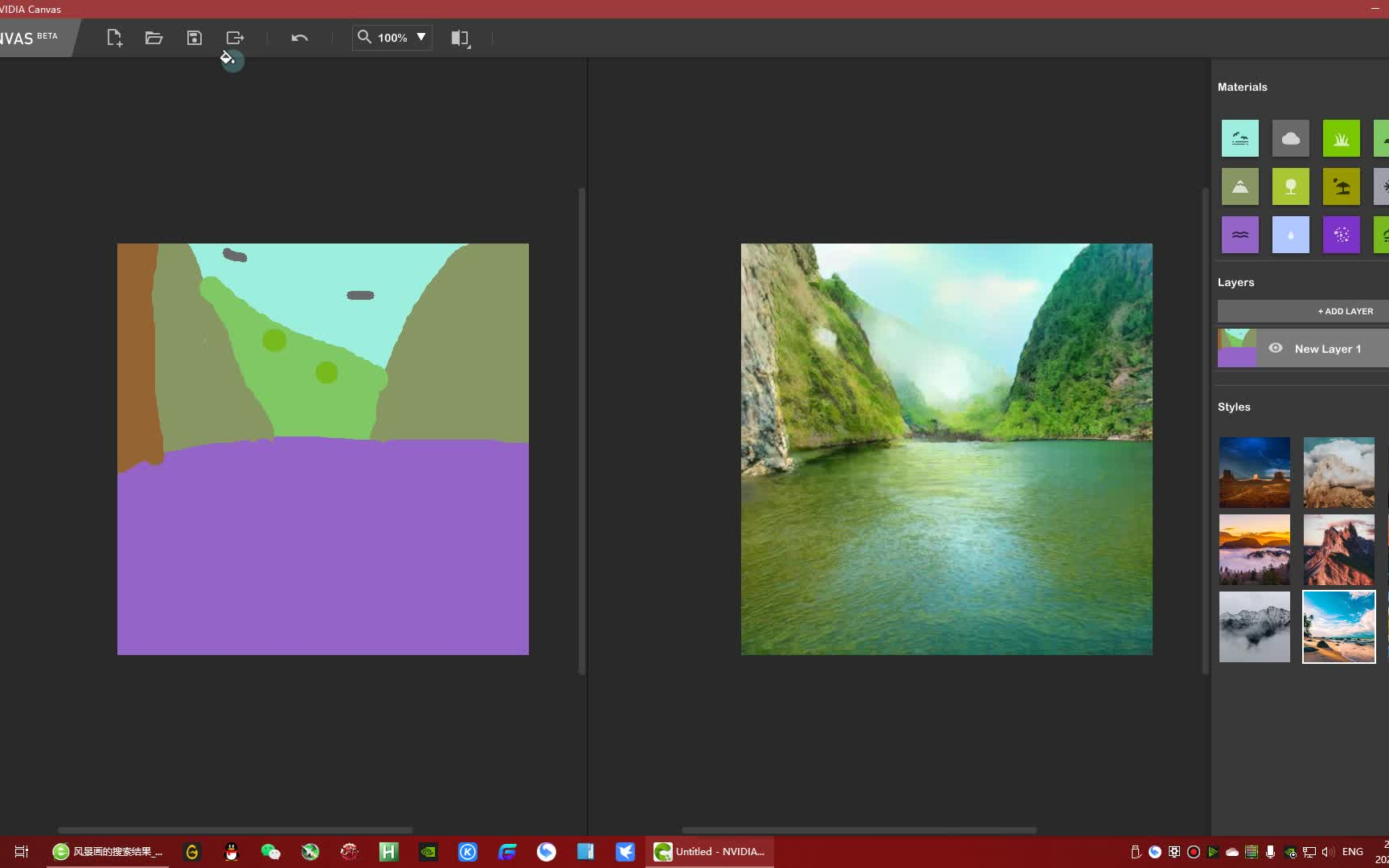Toggle the split view mode
Image resolution: width=1389 pixels, height=868 pixels.
460,37
